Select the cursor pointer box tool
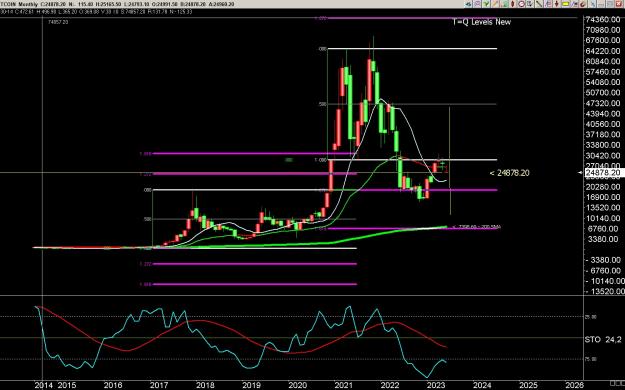The image size is (625, 390). pyautogui.click(x=530, y=4)
